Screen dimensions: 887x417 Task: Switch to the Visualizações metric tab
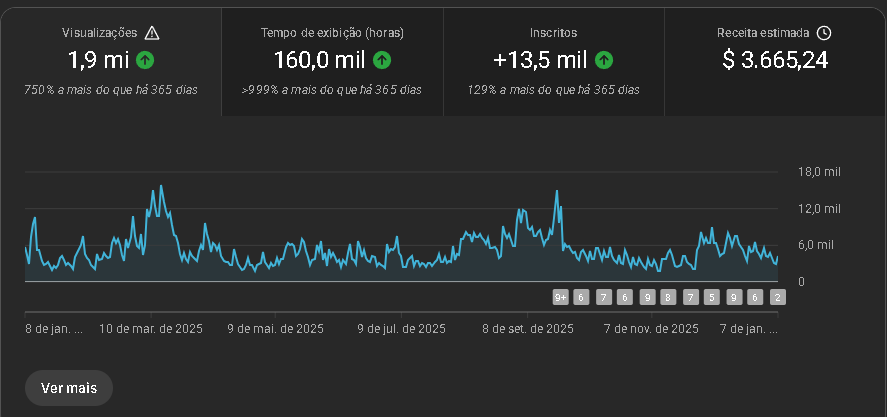[x=111, y=58]
